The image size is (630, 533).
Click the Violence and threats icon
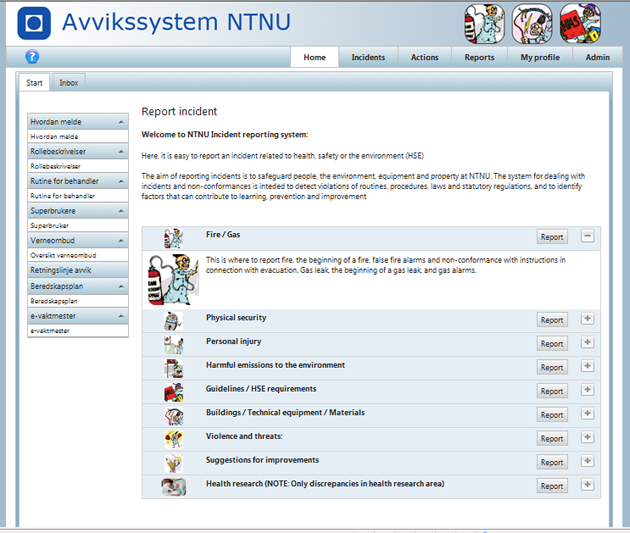173,440
